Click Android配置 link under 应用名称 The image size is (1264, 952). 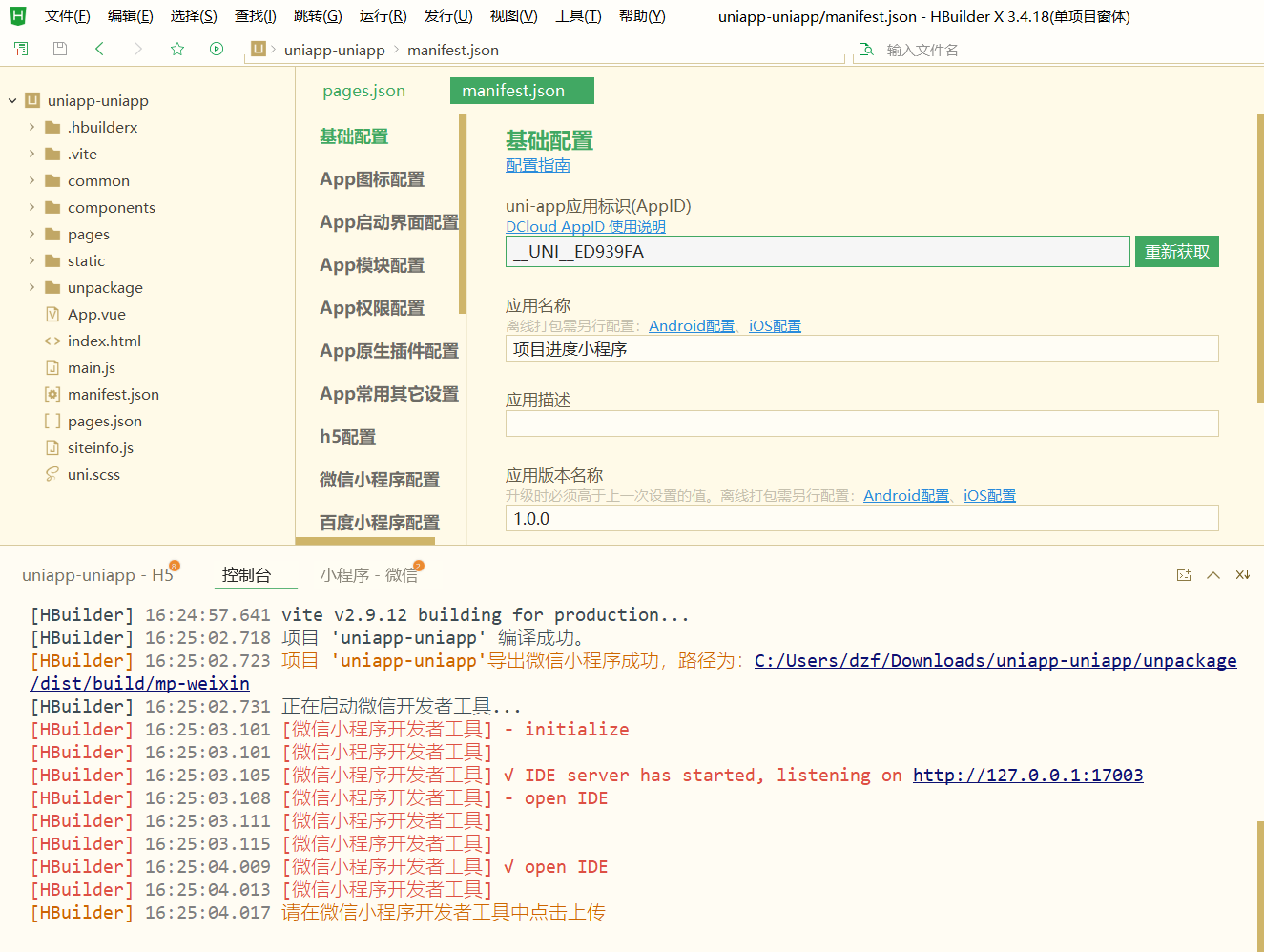point(692,326)
